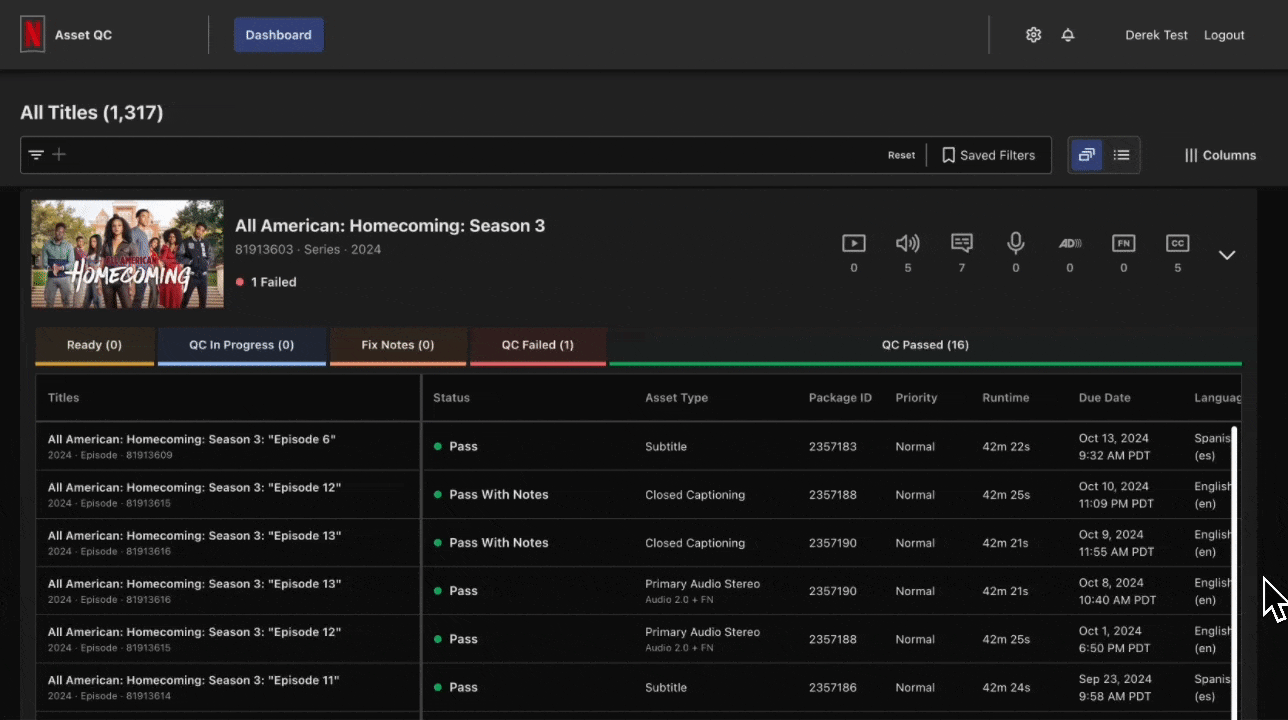This screenshot has height=720, width=1288.
Task: Select the Ready (0) tab
Action: click(94, 345)
